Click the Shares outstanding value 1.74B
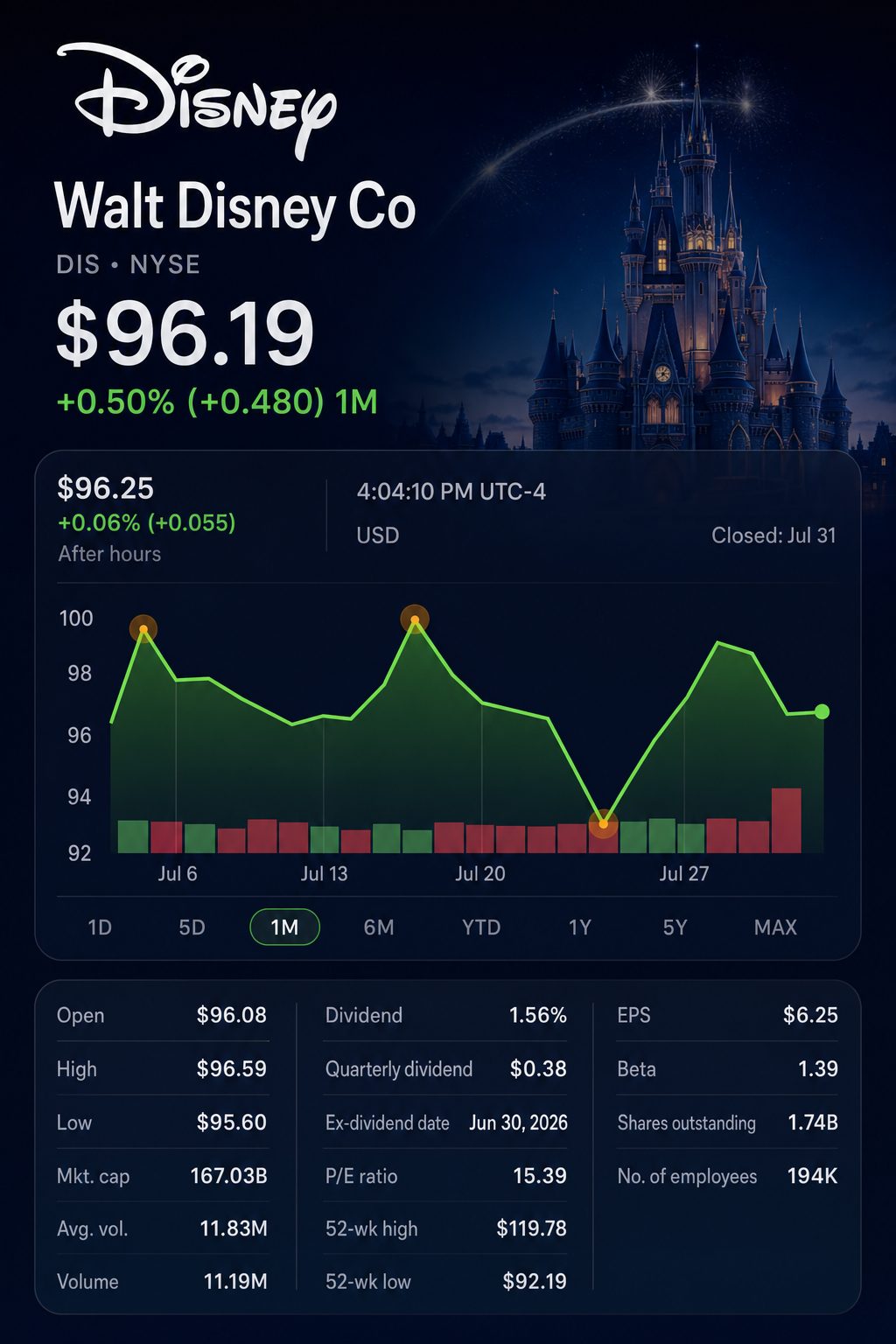 (x=813, y=1122)
